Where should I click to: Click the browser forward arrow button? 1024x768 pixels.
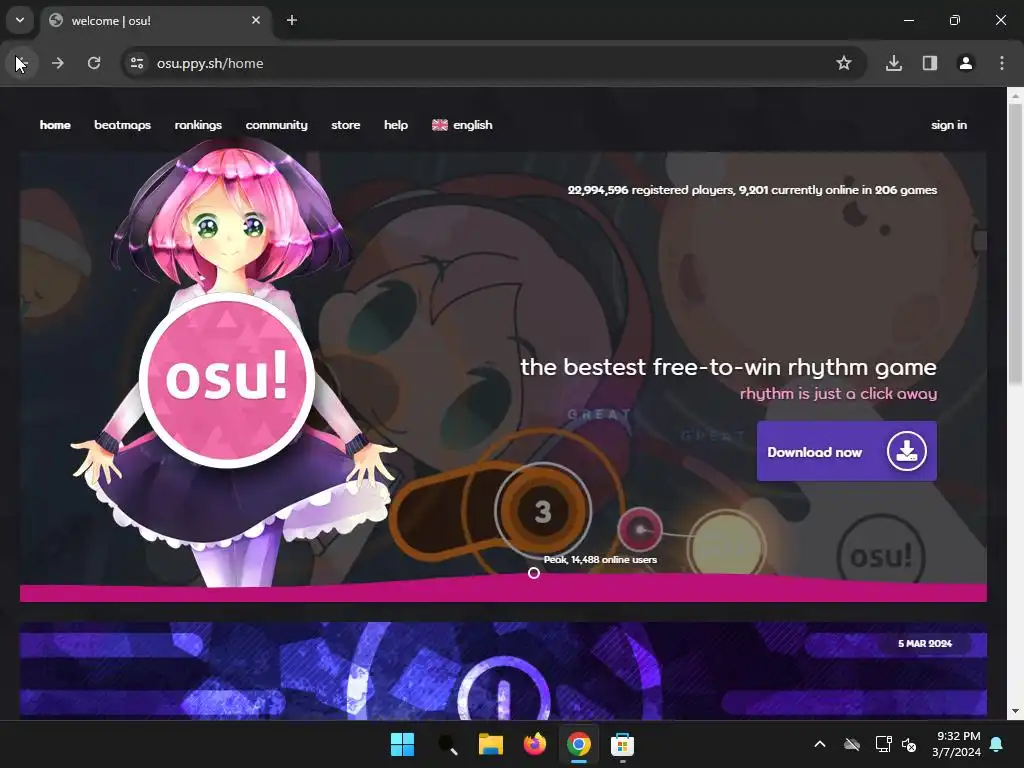click(x=58, y=63)
